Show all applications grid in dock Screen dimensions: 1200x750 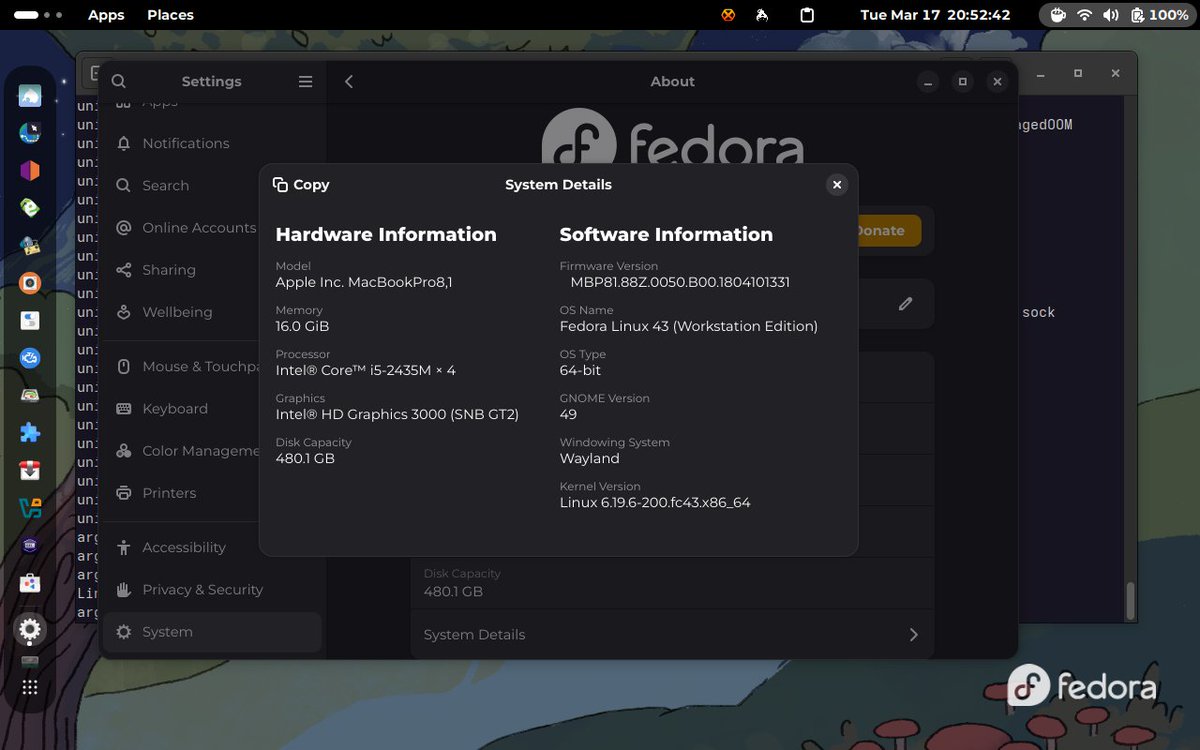30,688
